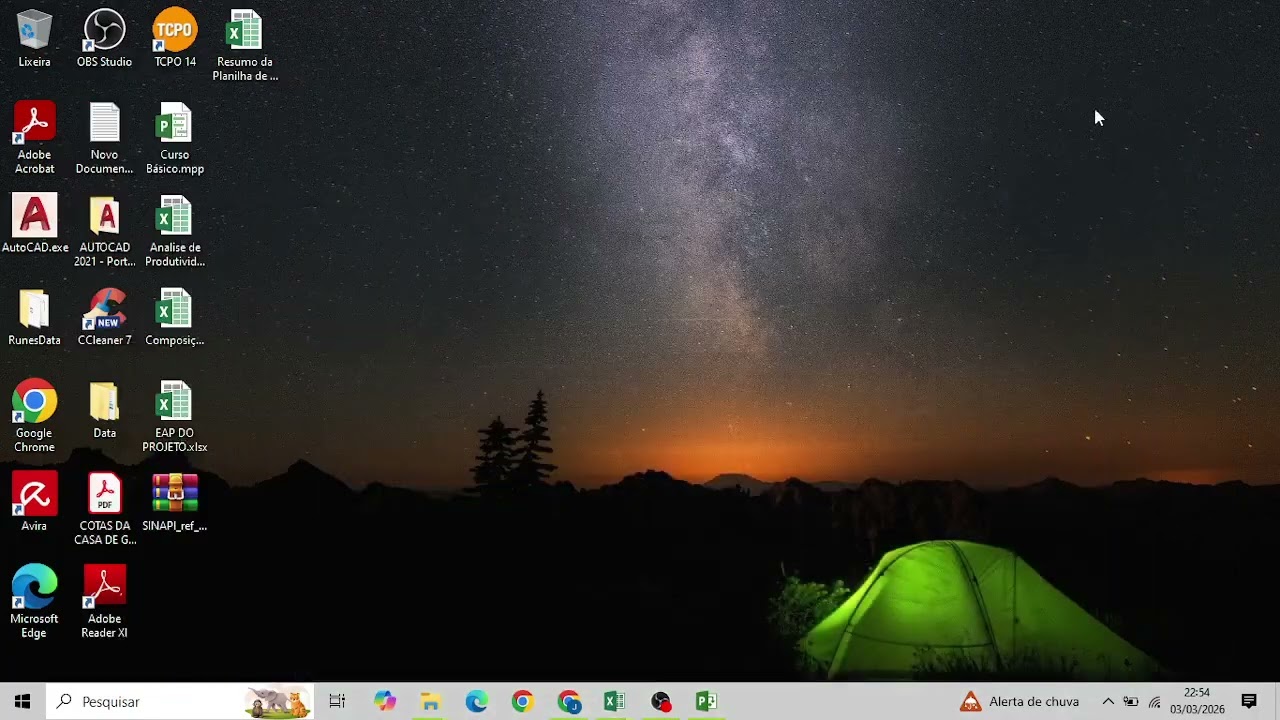Select the AutoCAD.exe desktop icon
The height and width of the screenshot is (720, 1280).
coord(35,225)
